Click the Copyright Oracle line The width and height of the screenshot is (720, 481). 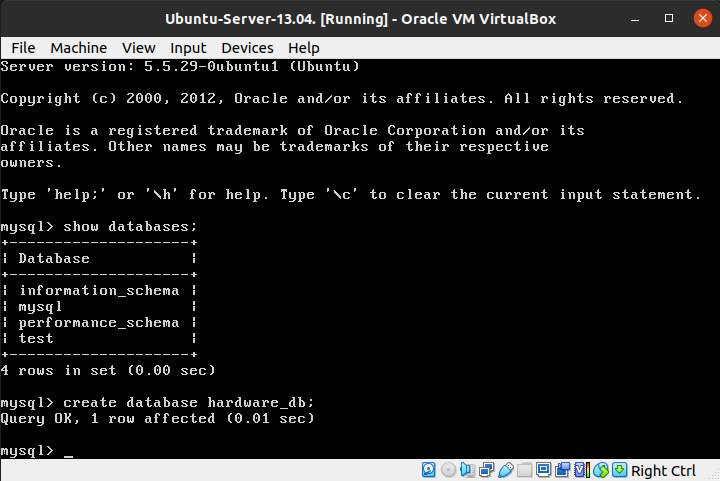pyautogui.click(x=342, y=98)
